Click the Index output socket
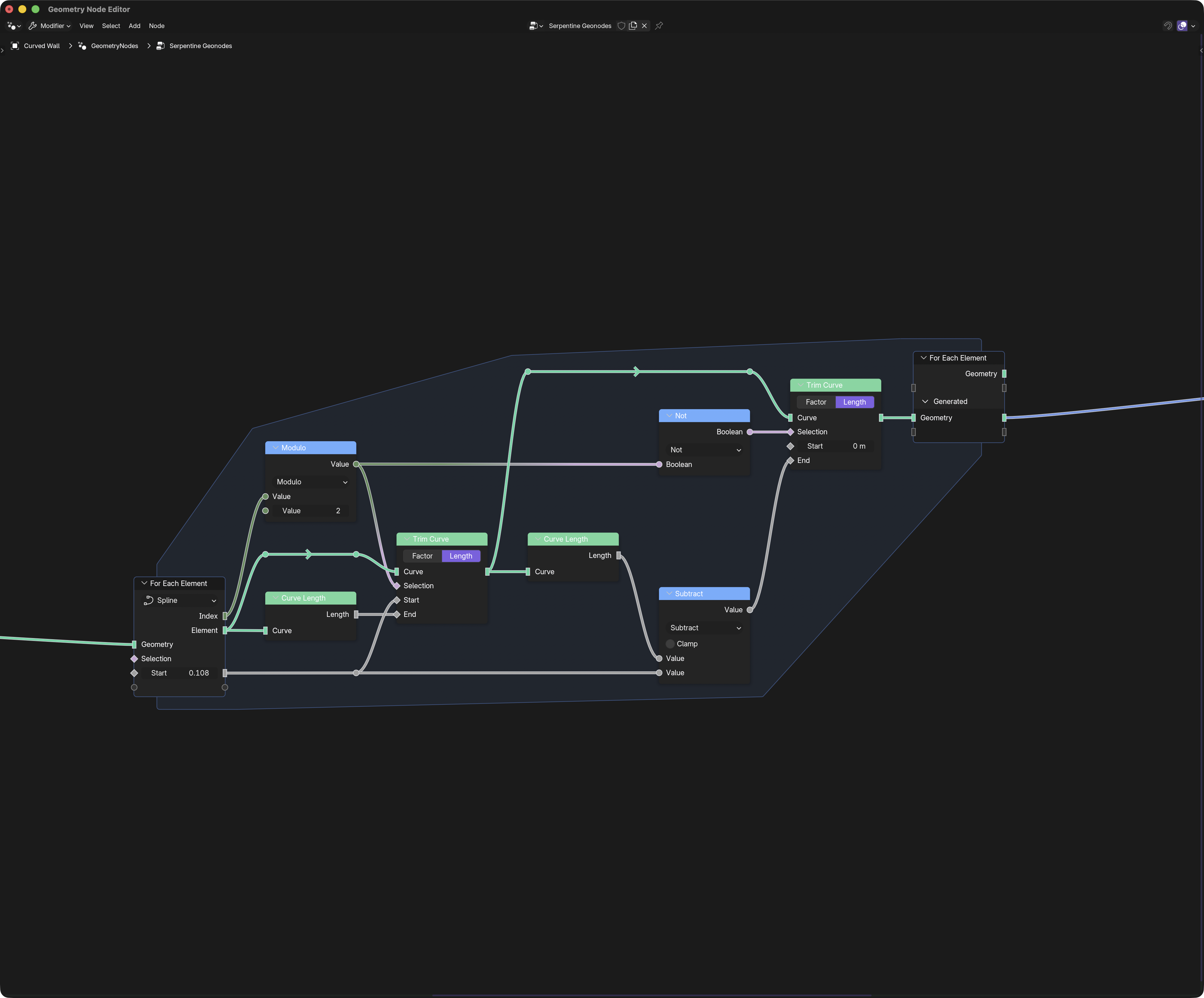Screen dimensions: 1204x998 tap(225, 616)
